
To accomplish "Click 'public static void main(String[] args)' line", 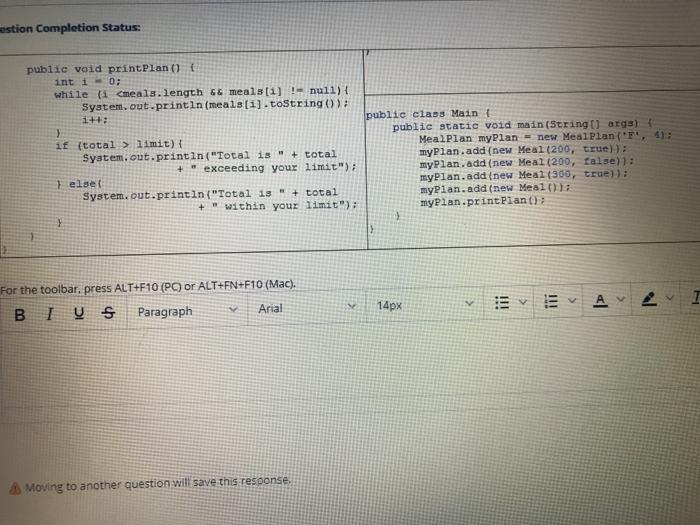I will [x=523, y=125].
